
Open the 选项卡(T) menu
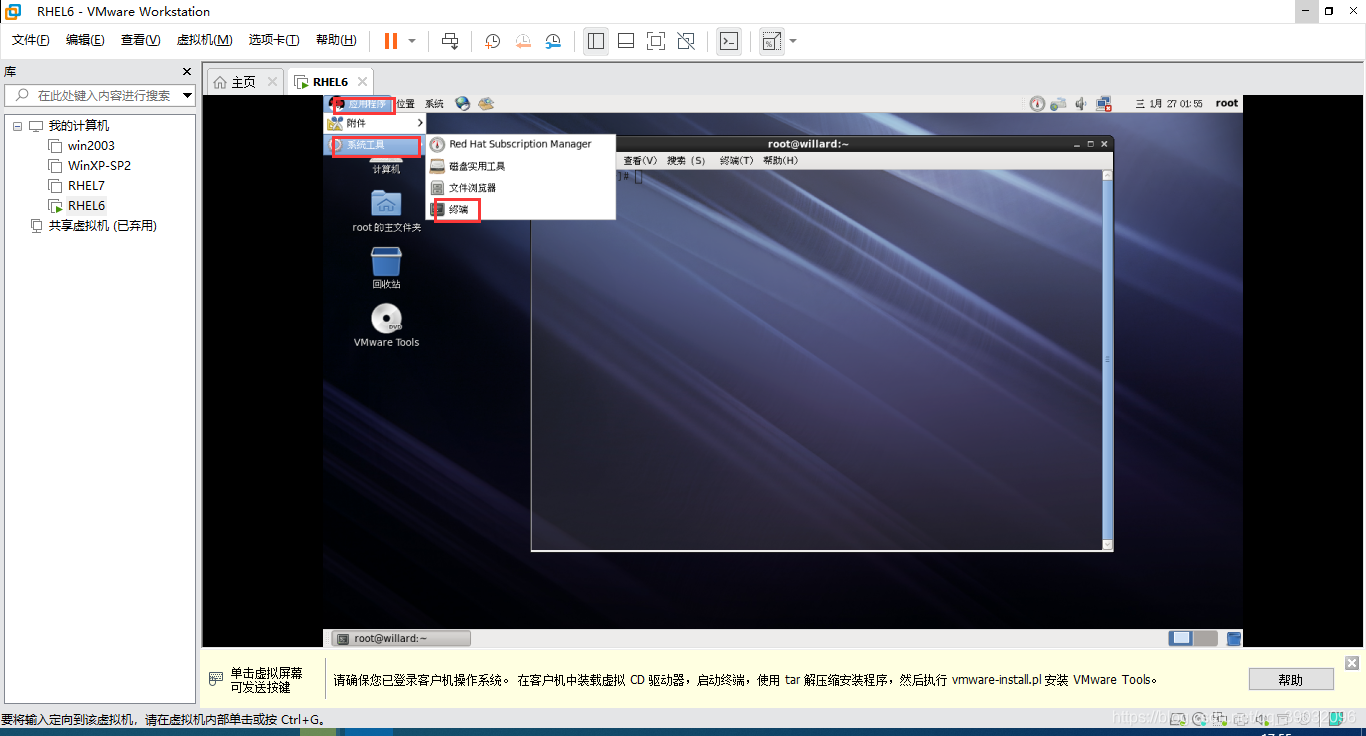274,40
